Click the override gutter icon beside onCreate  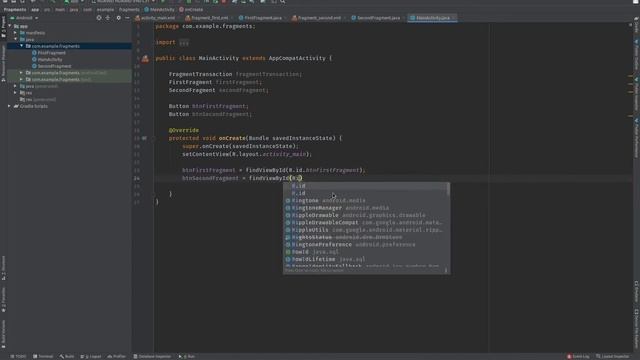coord(144,138)
